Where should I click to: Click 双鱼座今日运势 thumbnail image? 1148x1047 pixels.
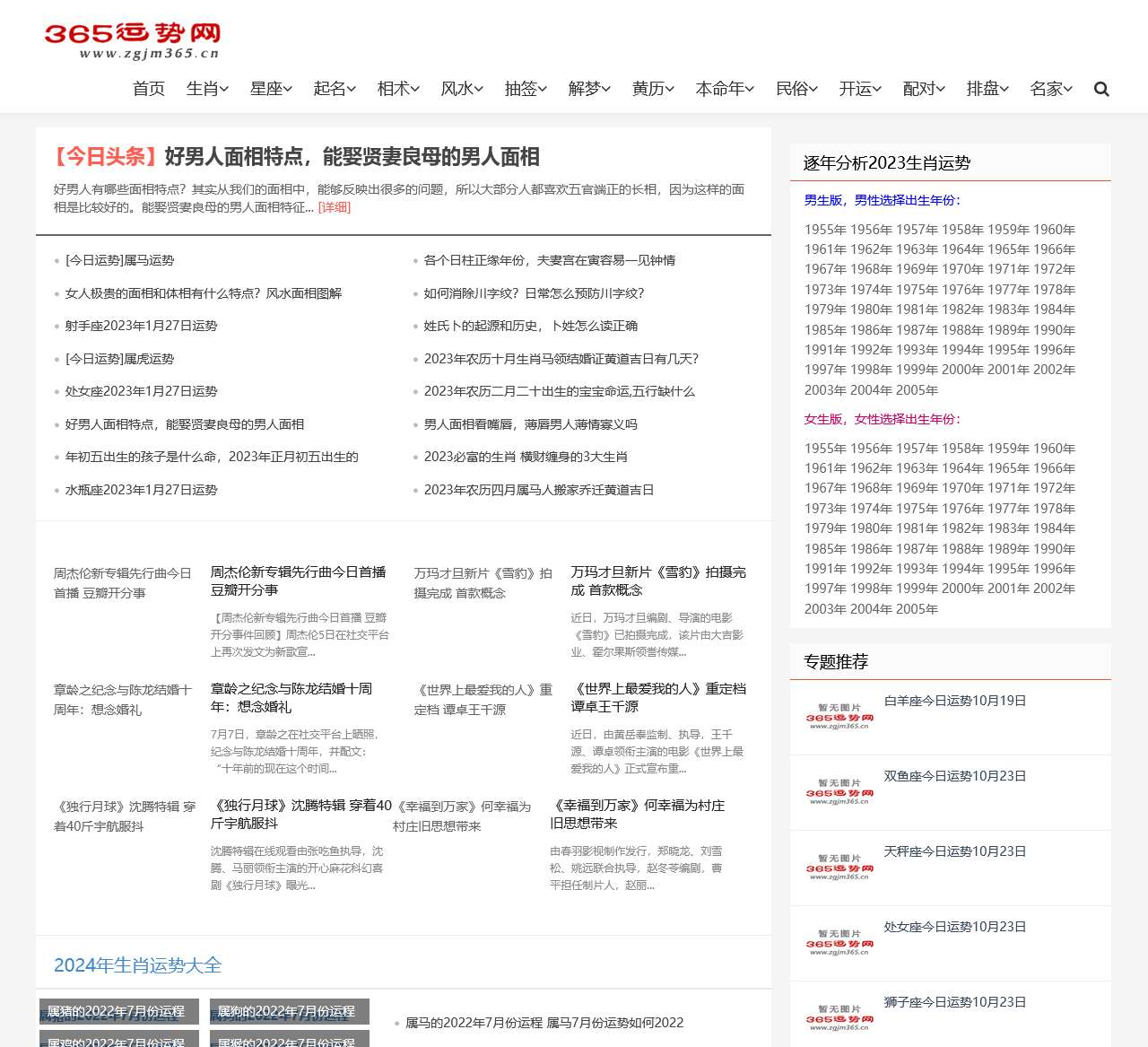coord(839,792)
